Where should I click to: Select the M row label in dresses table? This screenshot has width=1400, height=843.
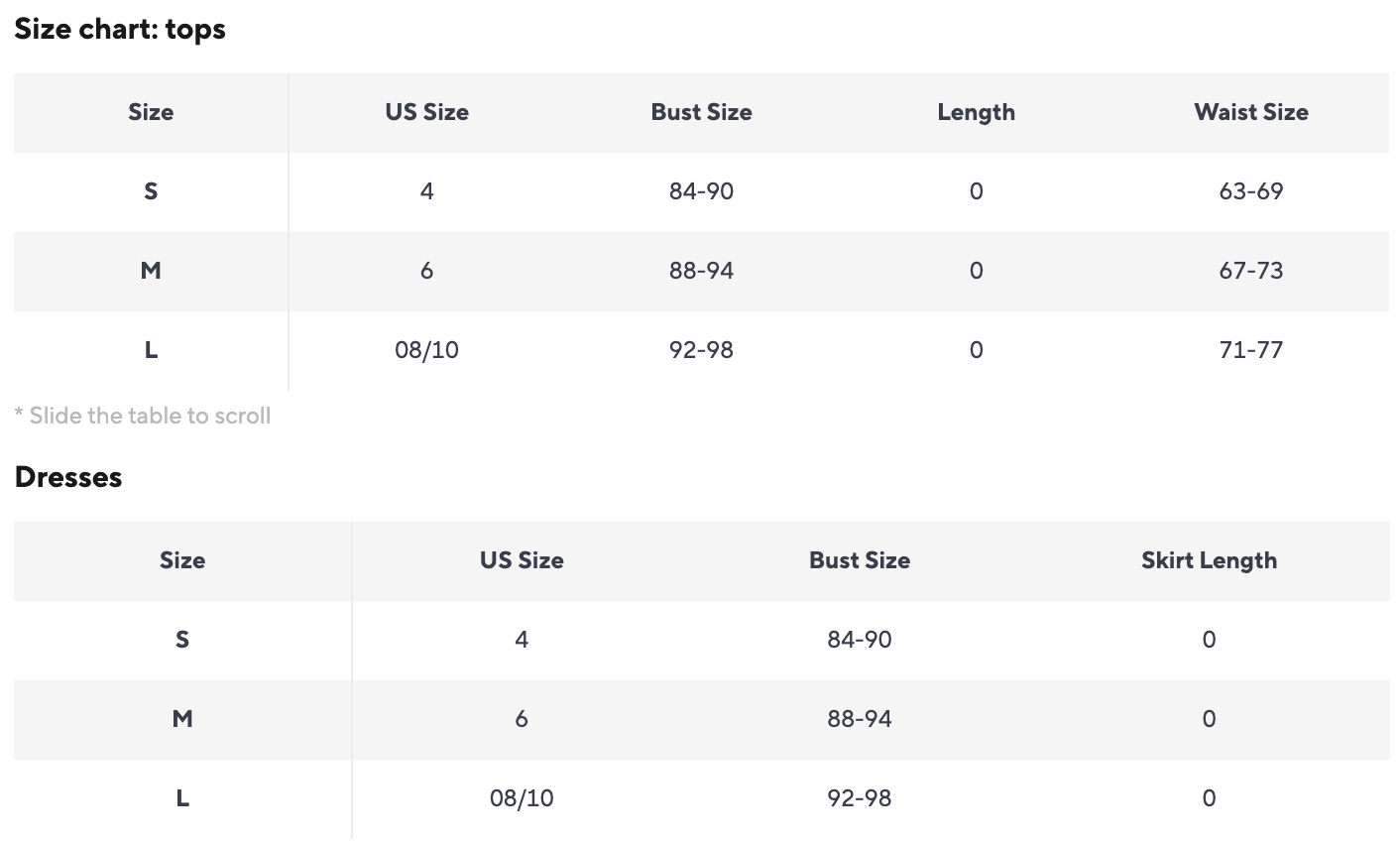pos(182,719)
